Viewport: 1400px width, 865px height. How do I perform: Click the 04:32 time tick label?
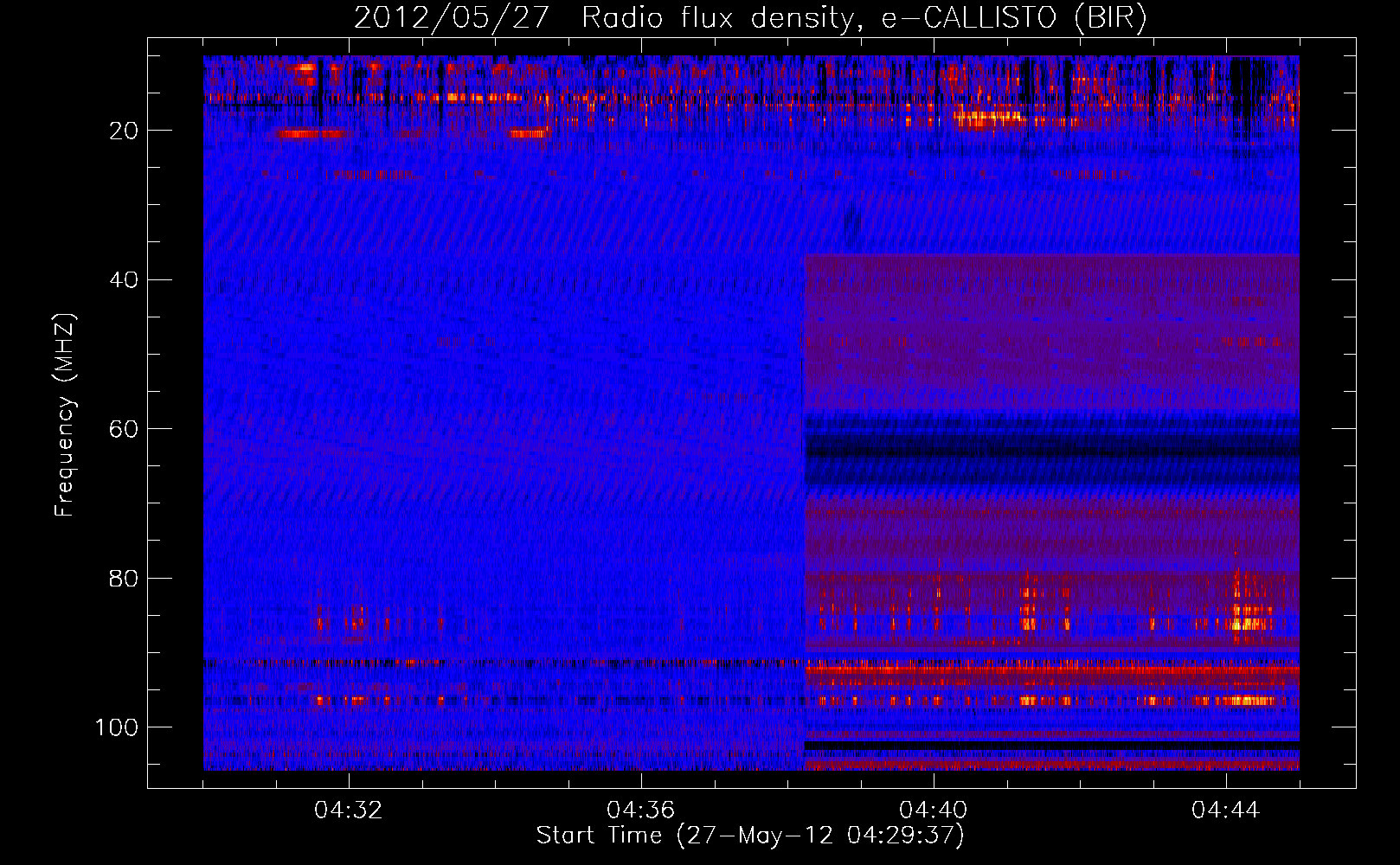[349, 811]
